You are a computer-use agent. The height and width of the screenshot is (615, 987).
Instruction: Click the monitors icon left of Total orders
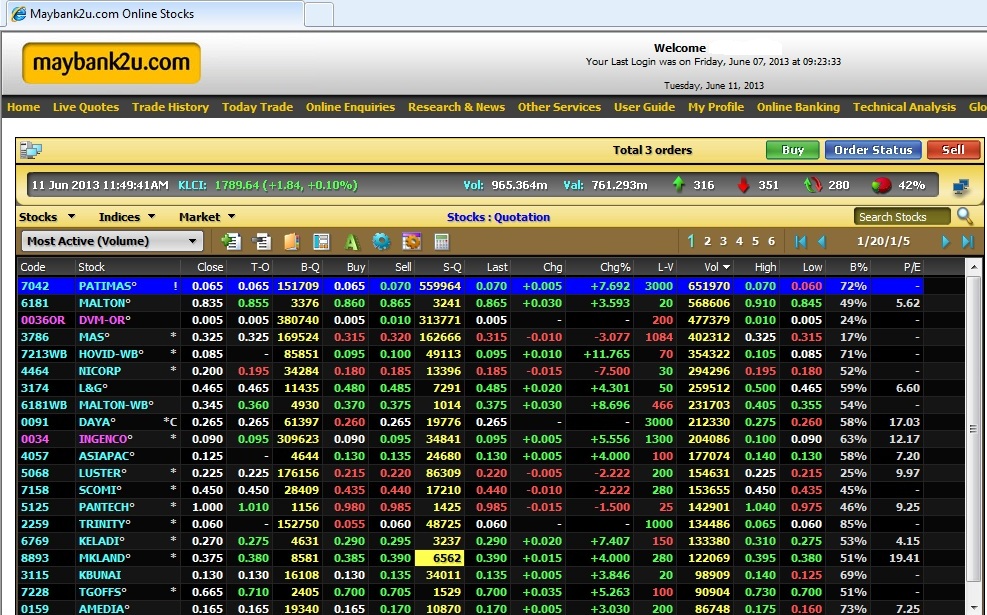(x=30, y=150)
